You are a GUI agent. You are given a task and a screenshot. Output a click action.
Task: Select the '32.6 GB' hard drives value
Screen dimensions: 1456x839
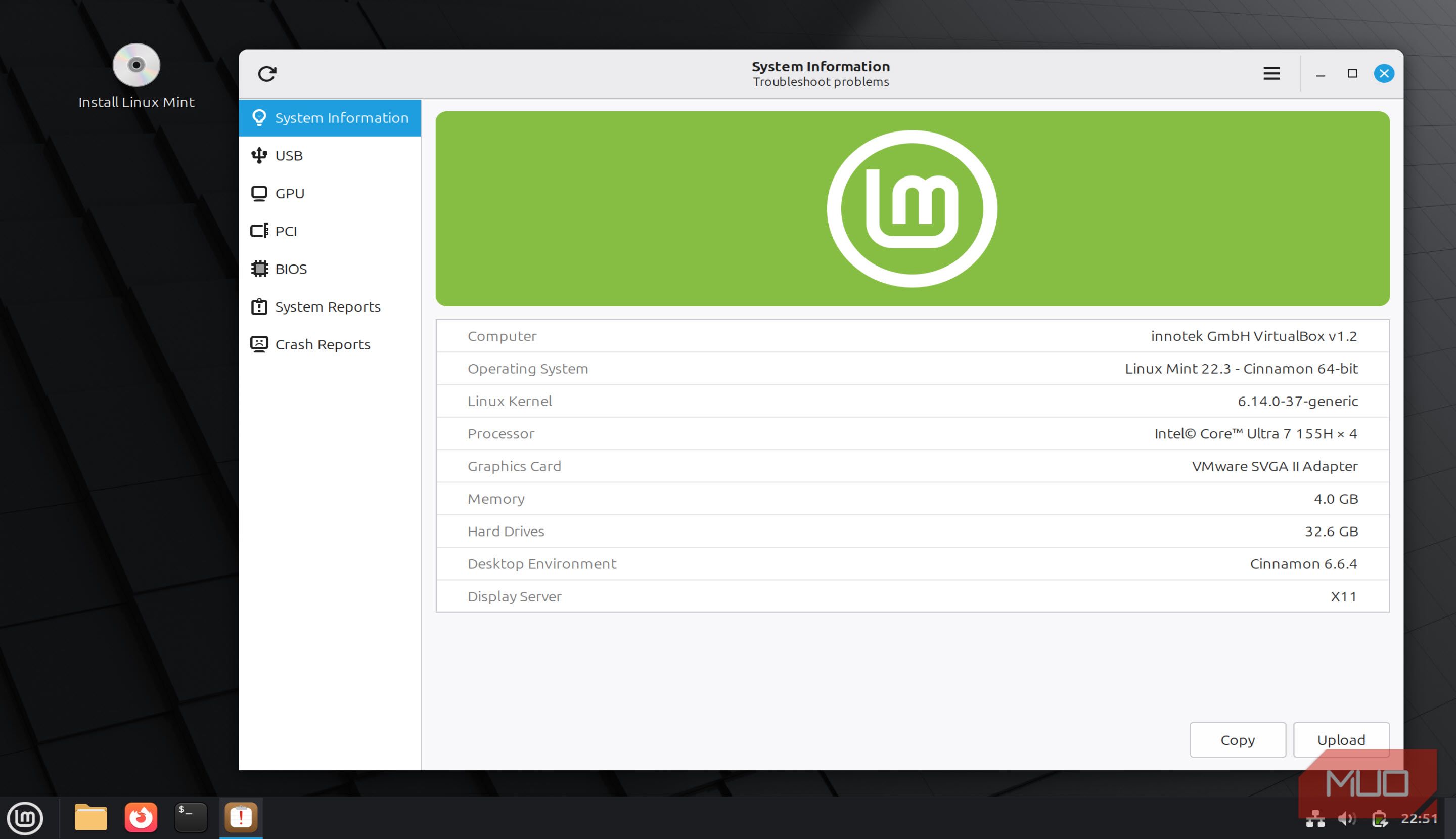(1331, 532)
